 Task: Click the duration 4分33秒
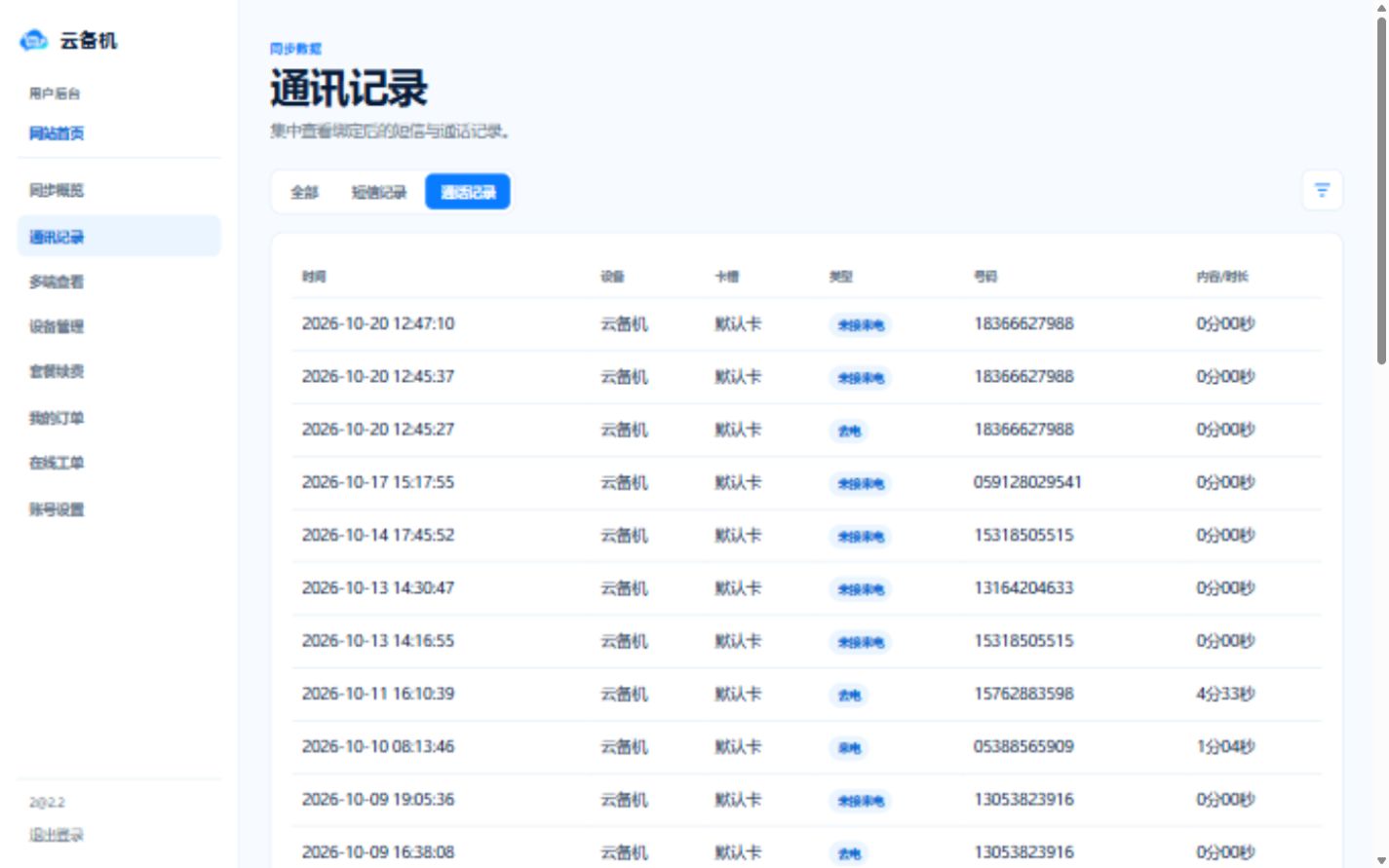click(1225, 694)
